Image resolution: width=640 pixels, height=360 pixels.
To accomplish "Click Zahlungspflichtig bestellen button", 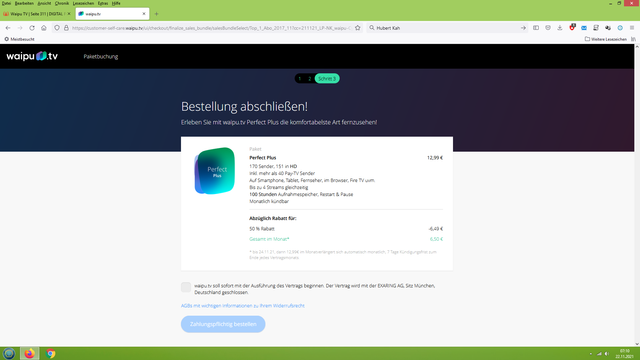I will click(223, 324).
